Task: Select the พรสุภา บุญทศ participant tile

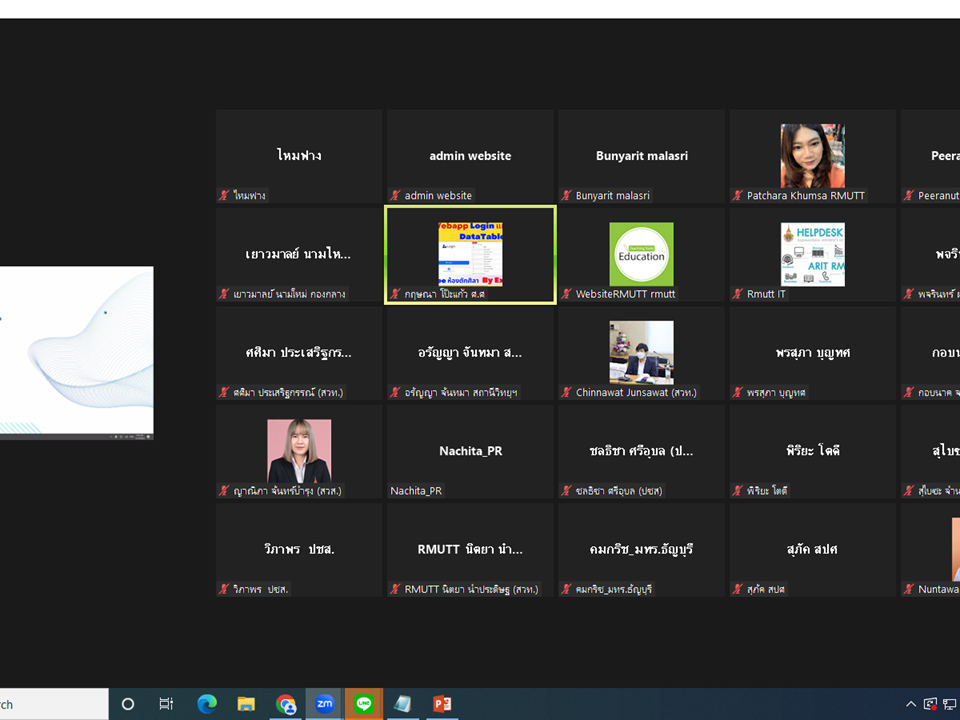Action: tap(812, 353)
